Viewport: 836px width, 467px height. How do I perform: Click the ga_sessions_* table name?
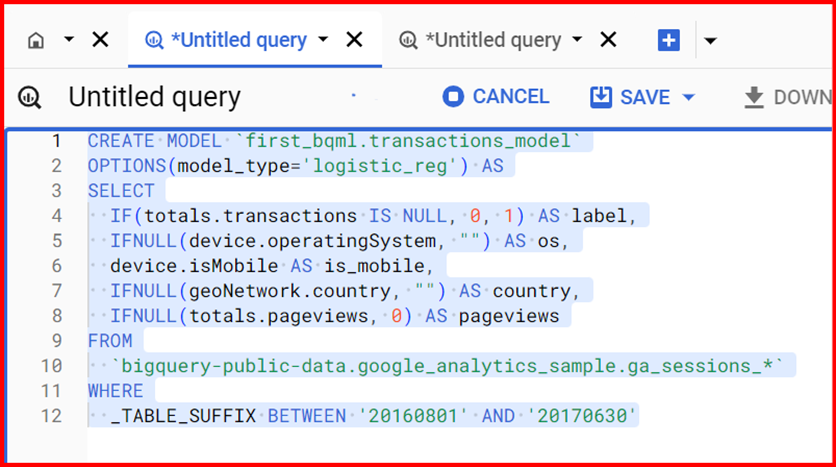(447, 366)
